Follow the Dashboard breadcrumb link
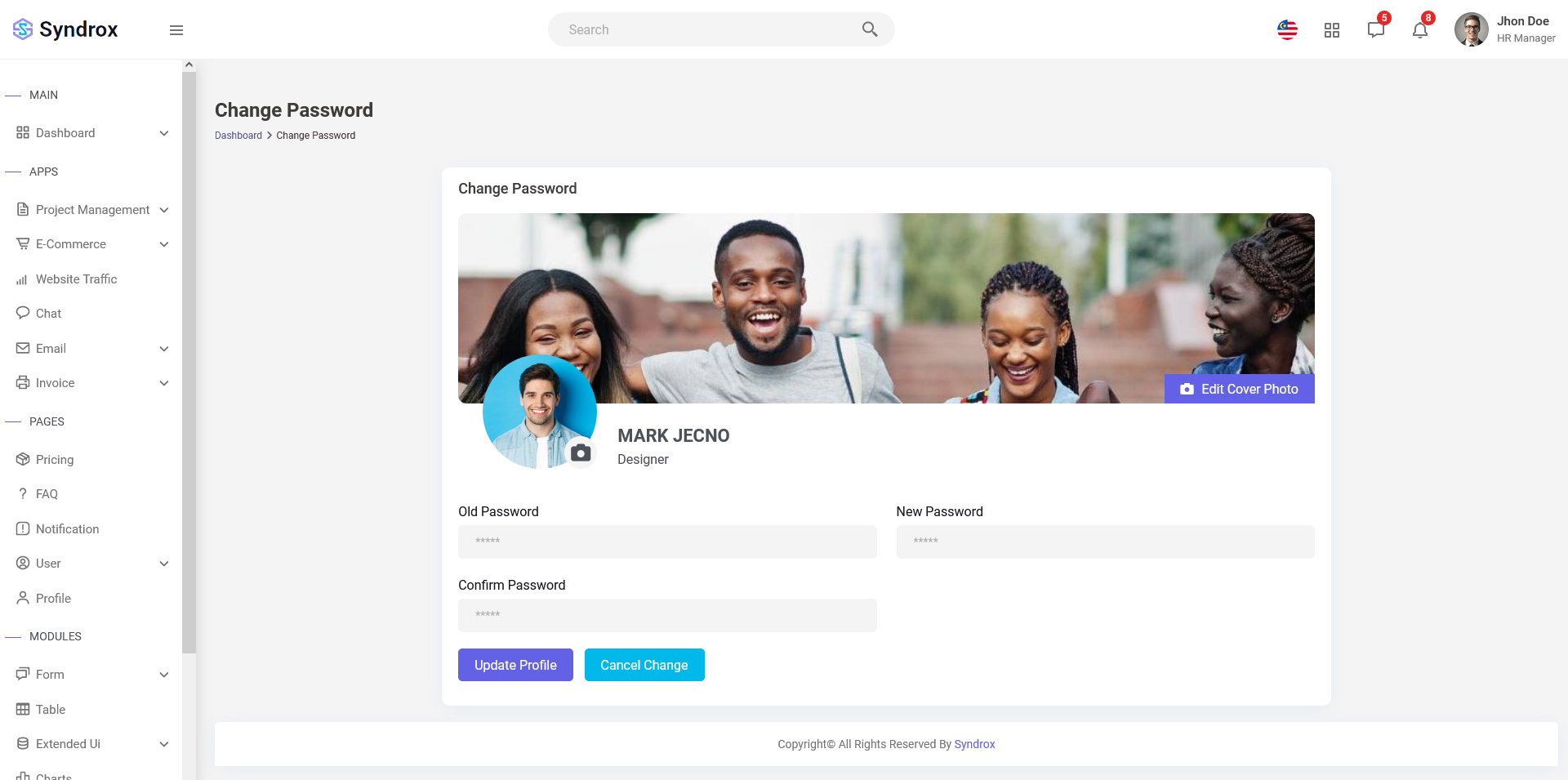This screenshot has height=780, width=1568. [238, 136]
